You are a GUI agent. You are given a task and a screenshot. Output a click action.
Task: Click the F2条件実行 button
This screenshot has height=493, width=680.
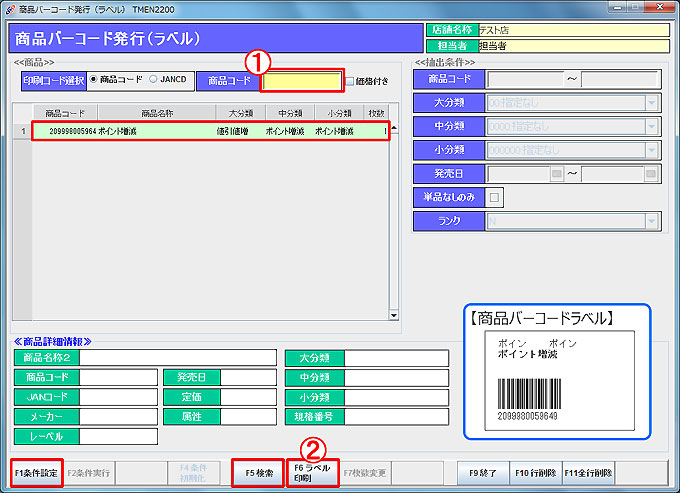pos(89,473)
